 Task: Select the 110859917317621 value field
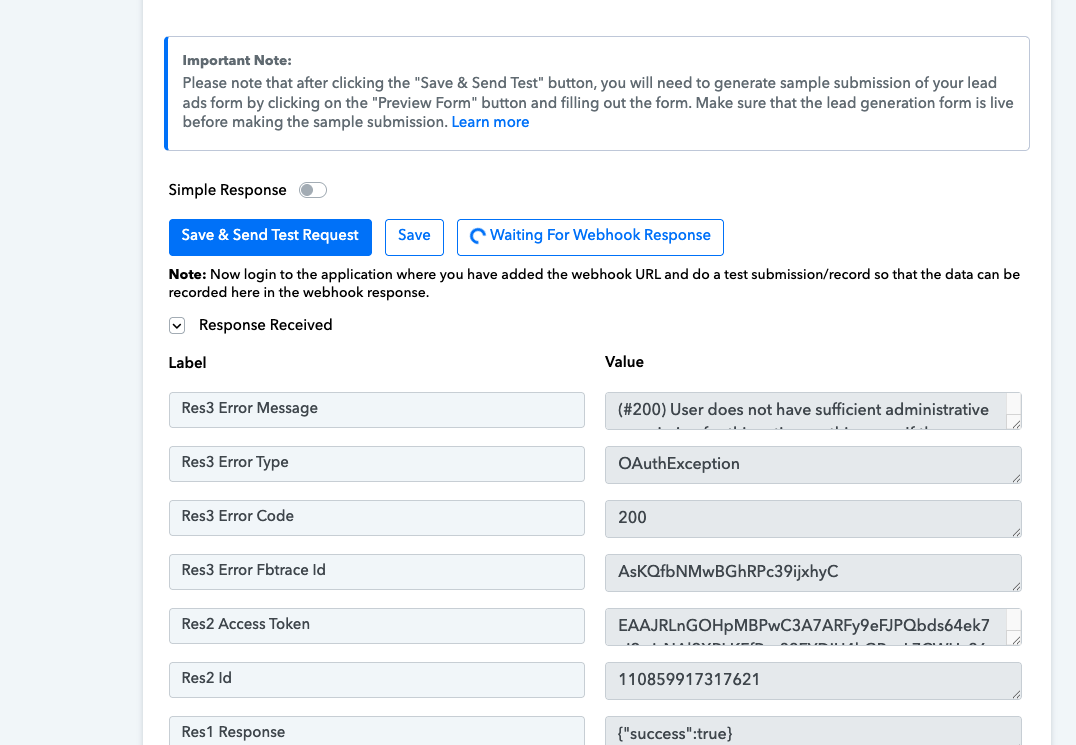[x=811, y=680]
